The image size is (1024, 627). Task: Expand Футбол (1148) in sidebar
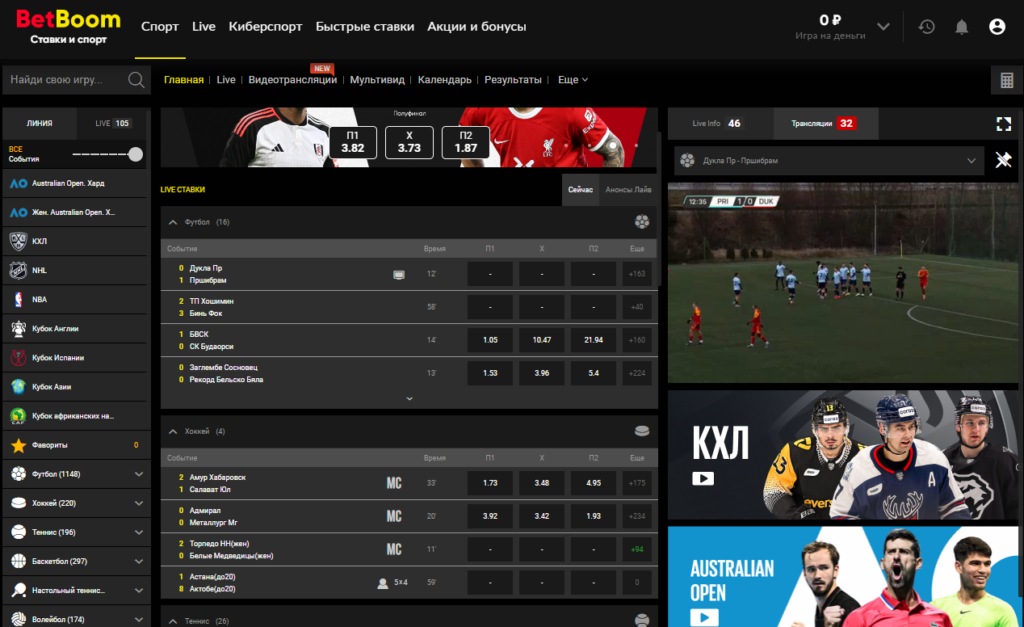pos(138,474)
